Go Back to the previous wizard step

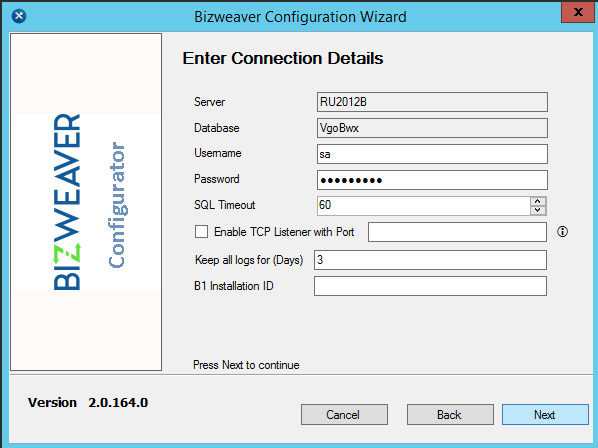point(450,414)
